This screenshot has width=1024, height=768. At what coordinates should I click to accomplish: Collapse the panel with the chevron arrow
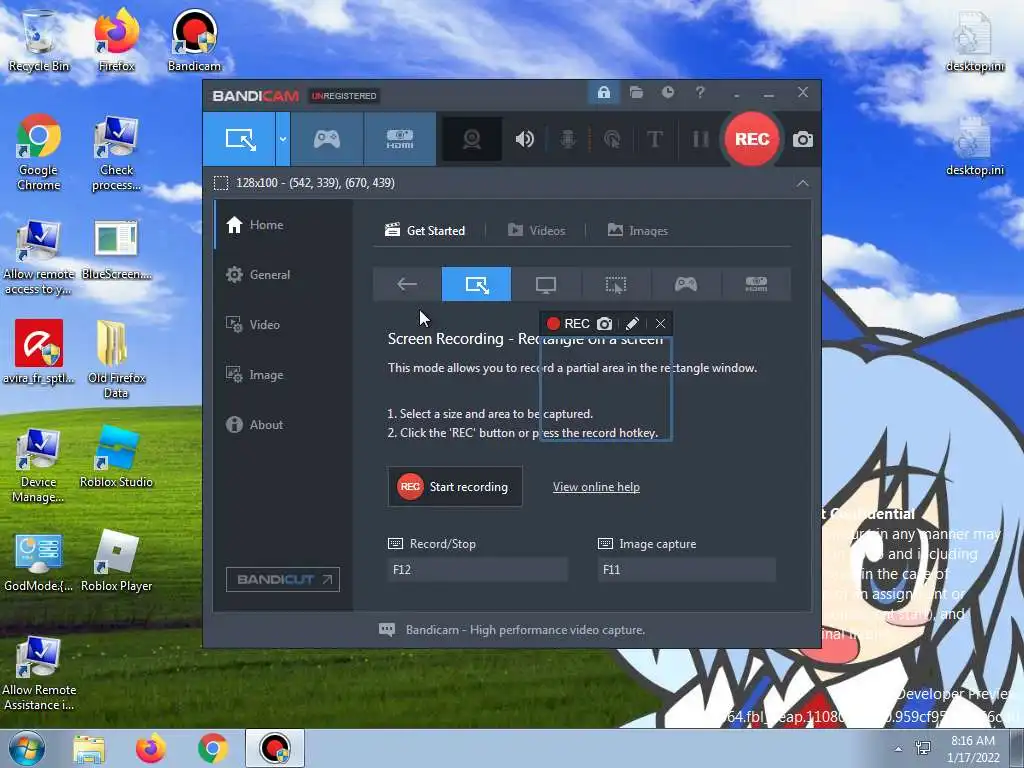point(803,184)
